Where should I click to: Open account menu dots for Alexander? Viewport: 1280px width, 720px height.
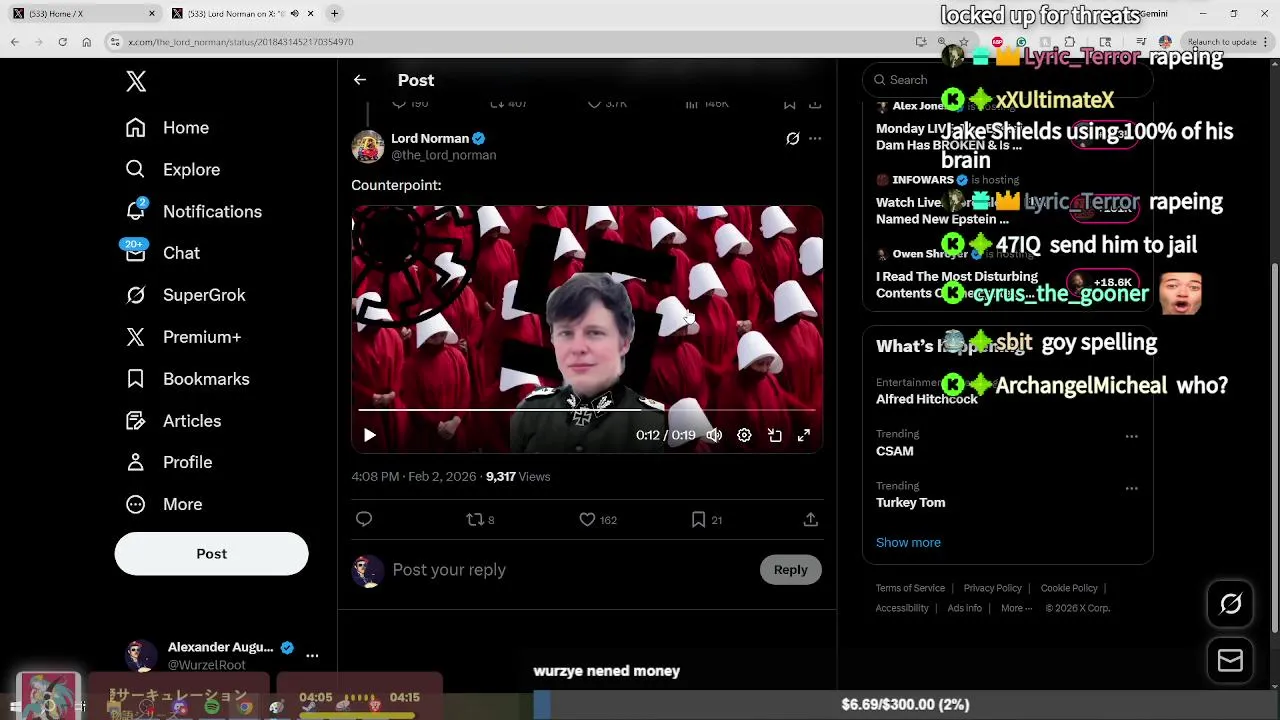coord(312,656)
